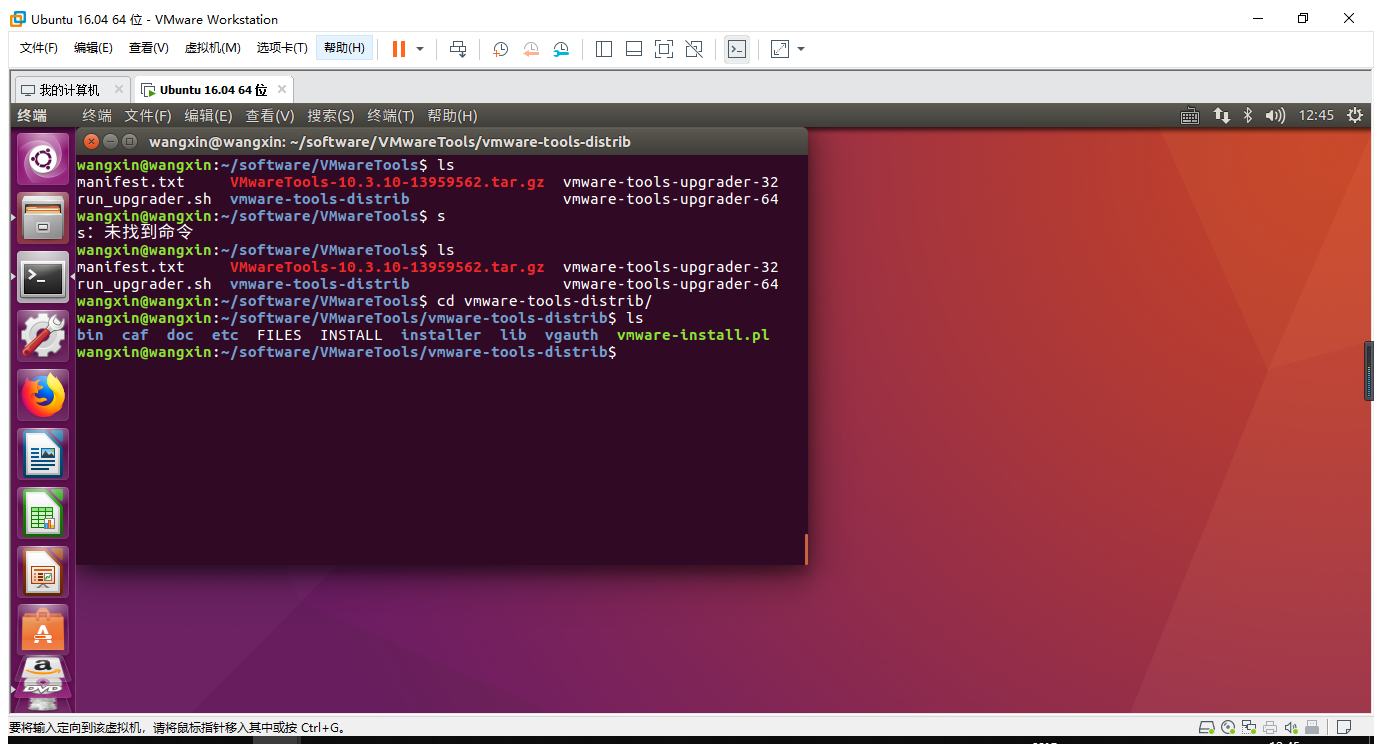
Task: Pause the virtual machine with the orange pause icon
Action: click(398, 49)
